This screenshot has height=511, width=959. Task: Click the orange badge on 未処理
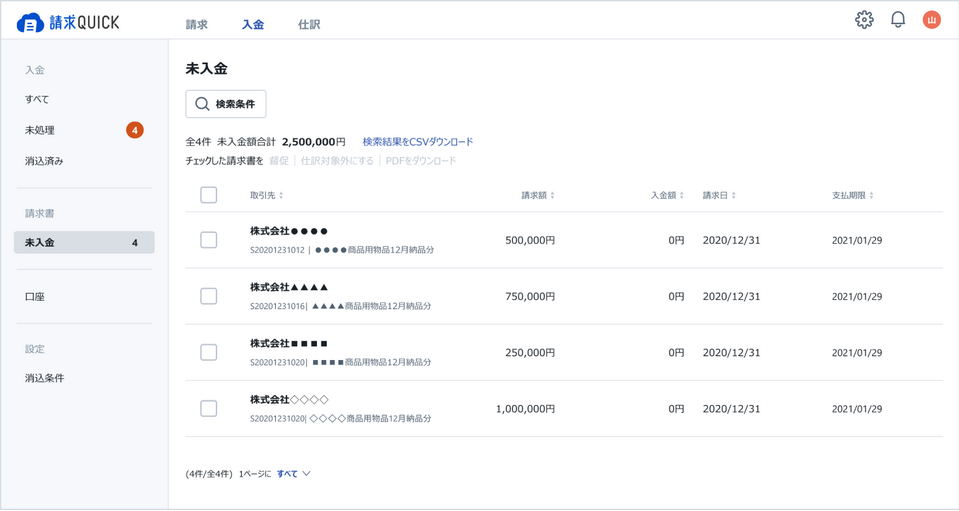pyautogui.click(x=134, y=130)
